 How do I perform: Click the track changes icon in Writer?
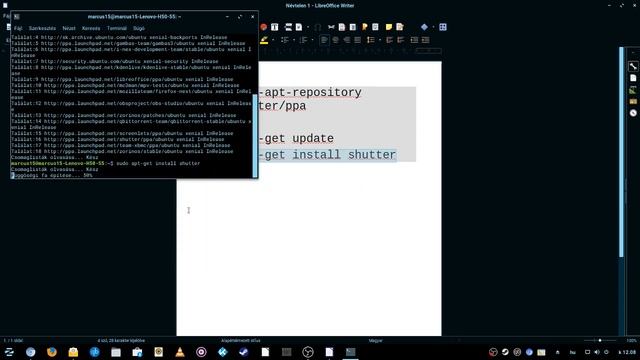point(400,27)
